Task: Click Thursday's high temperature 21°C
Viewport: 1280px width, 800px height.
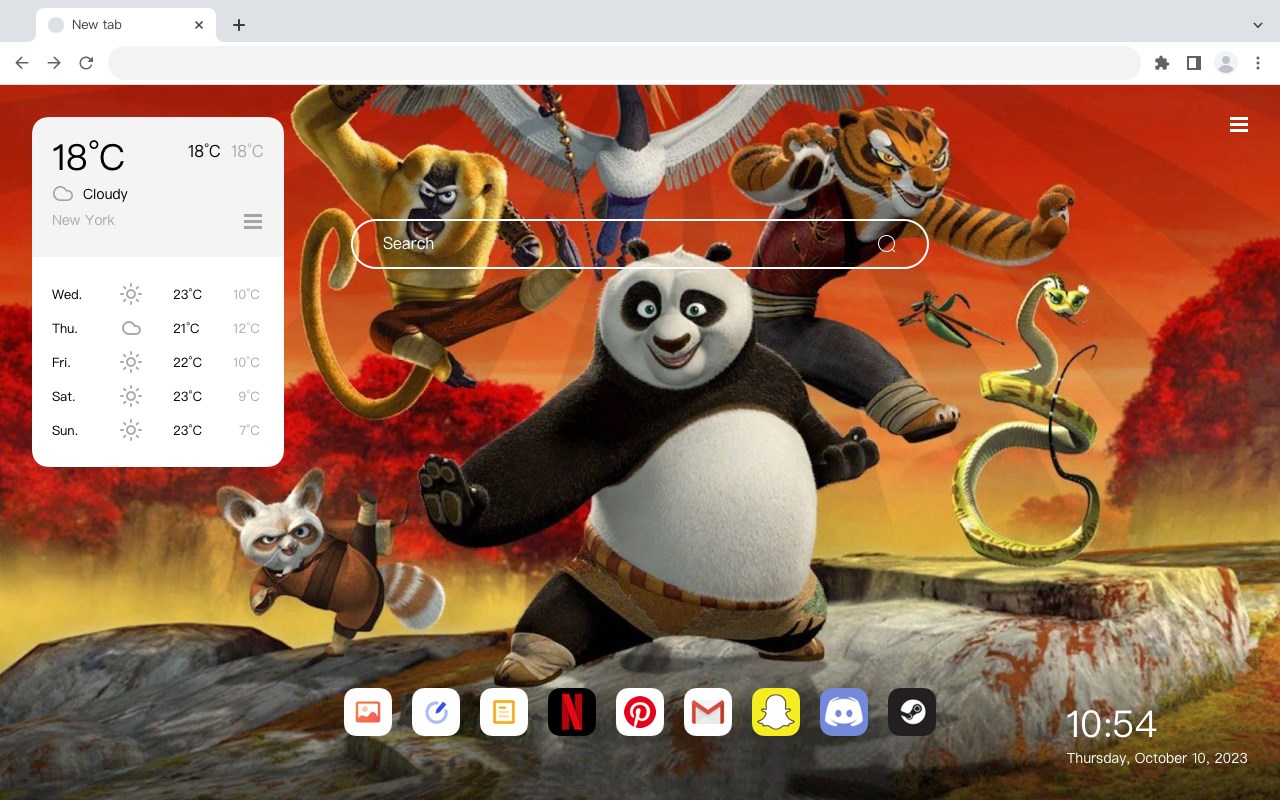Action: coord(186,328)
